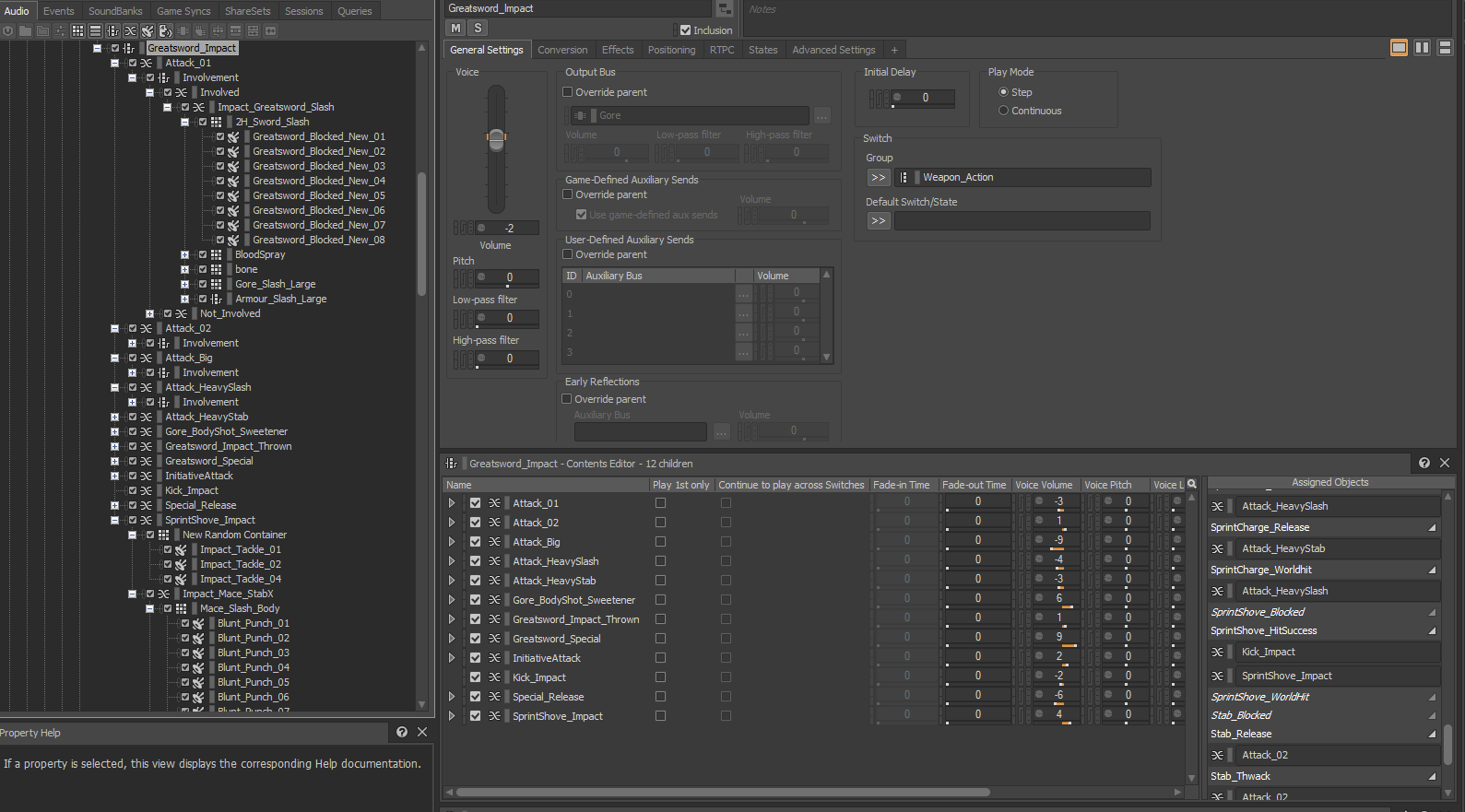The height and width of the screenshot is (812, 1465).
Task: Collapse the Attack_01 tree node
Action: pyautogui.click(x=114, y=63)
